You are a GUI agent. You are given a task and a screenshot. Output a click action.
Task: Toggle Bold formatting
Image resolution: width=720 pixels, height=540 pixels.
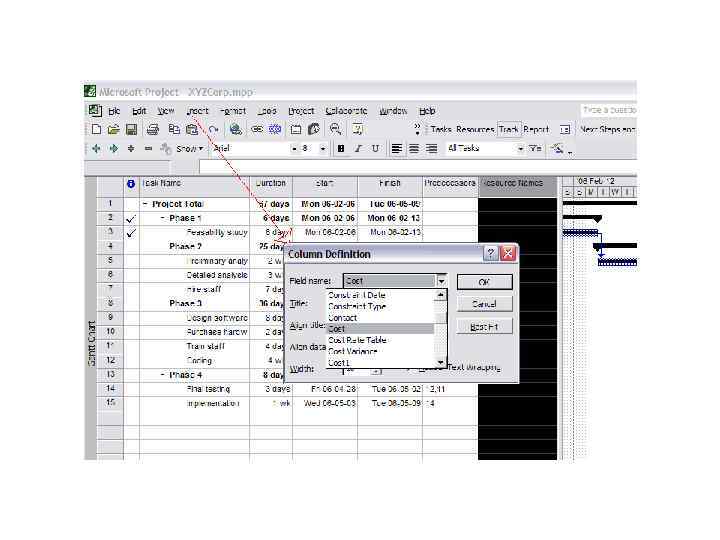click(x=341, y=148)
